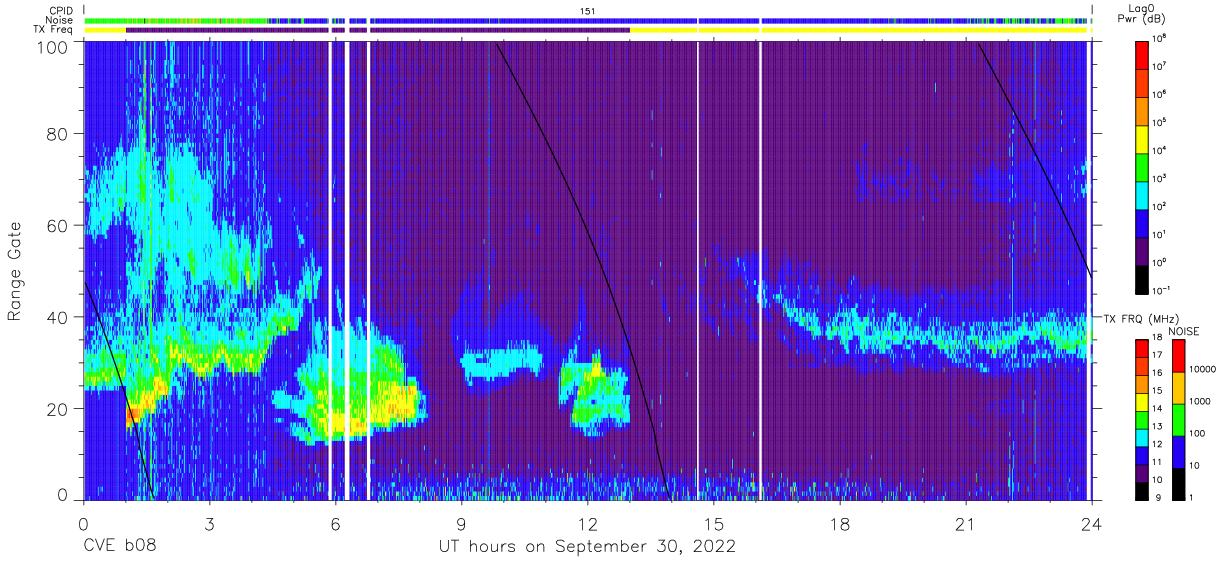
Task: Click the 'CPID' row label at top left
Action: tap(60, 11)
